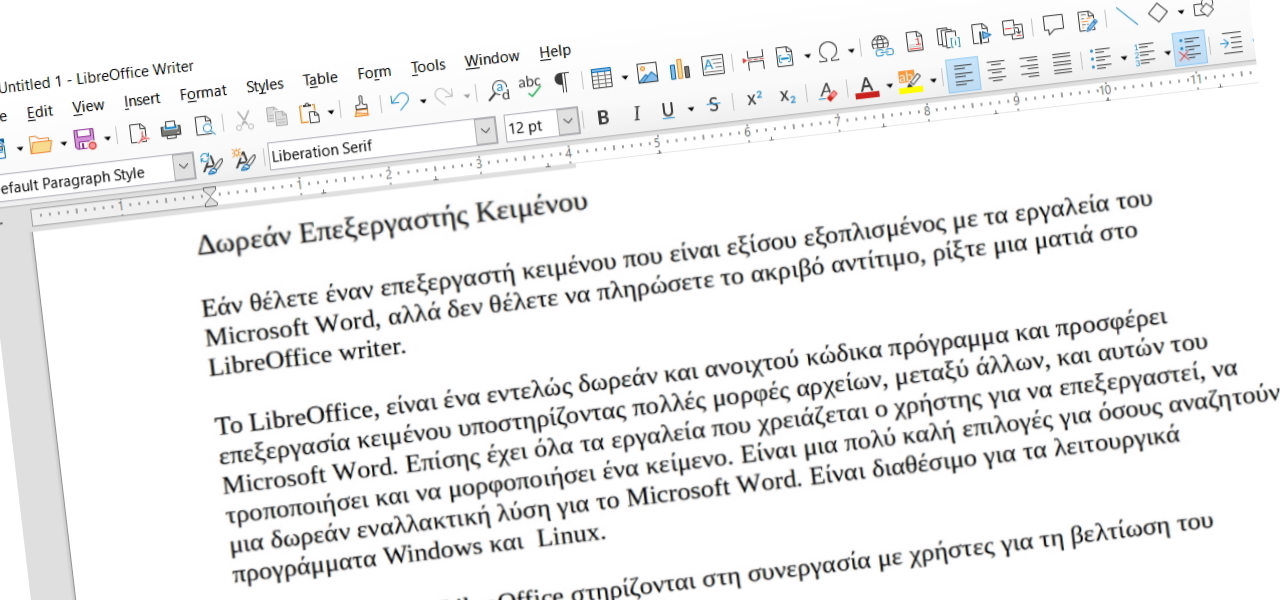
Task: Toggle Subscript x₂
Action: (788, 96)
